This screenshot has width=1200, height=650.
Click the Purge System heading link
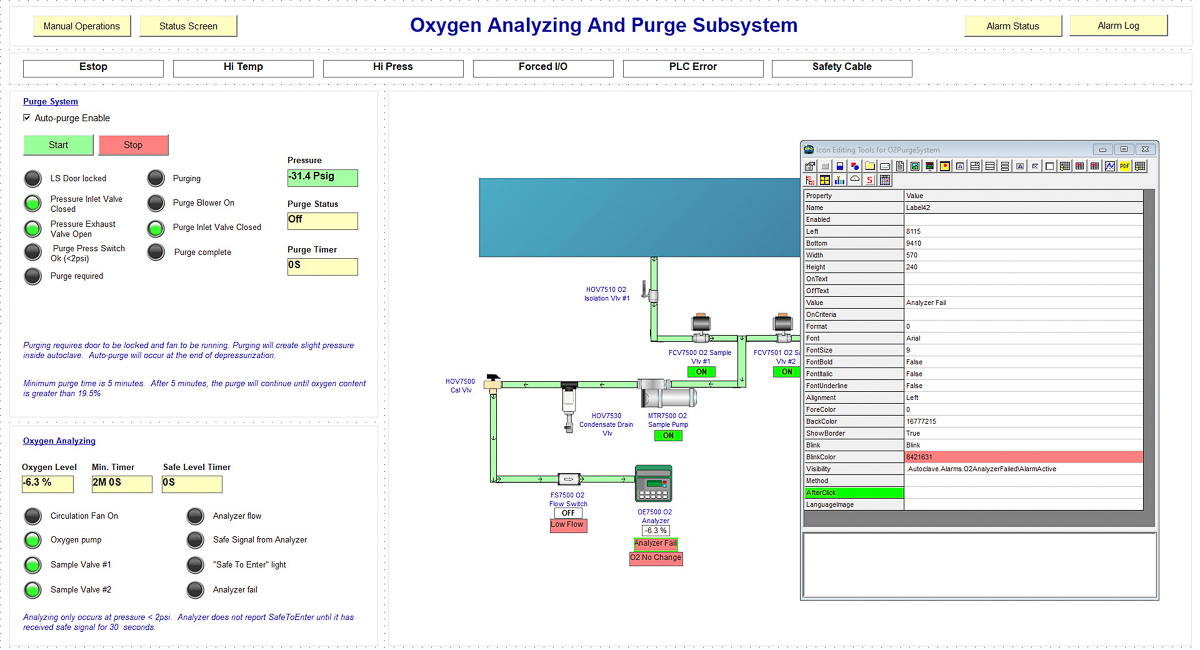click(50, 102)
